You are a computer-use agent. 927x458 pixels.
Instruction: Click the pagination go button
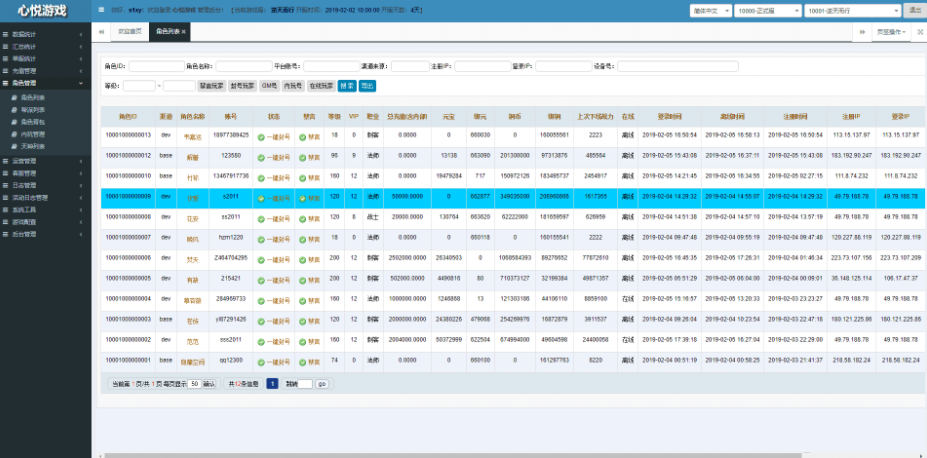tap(322, 384)
